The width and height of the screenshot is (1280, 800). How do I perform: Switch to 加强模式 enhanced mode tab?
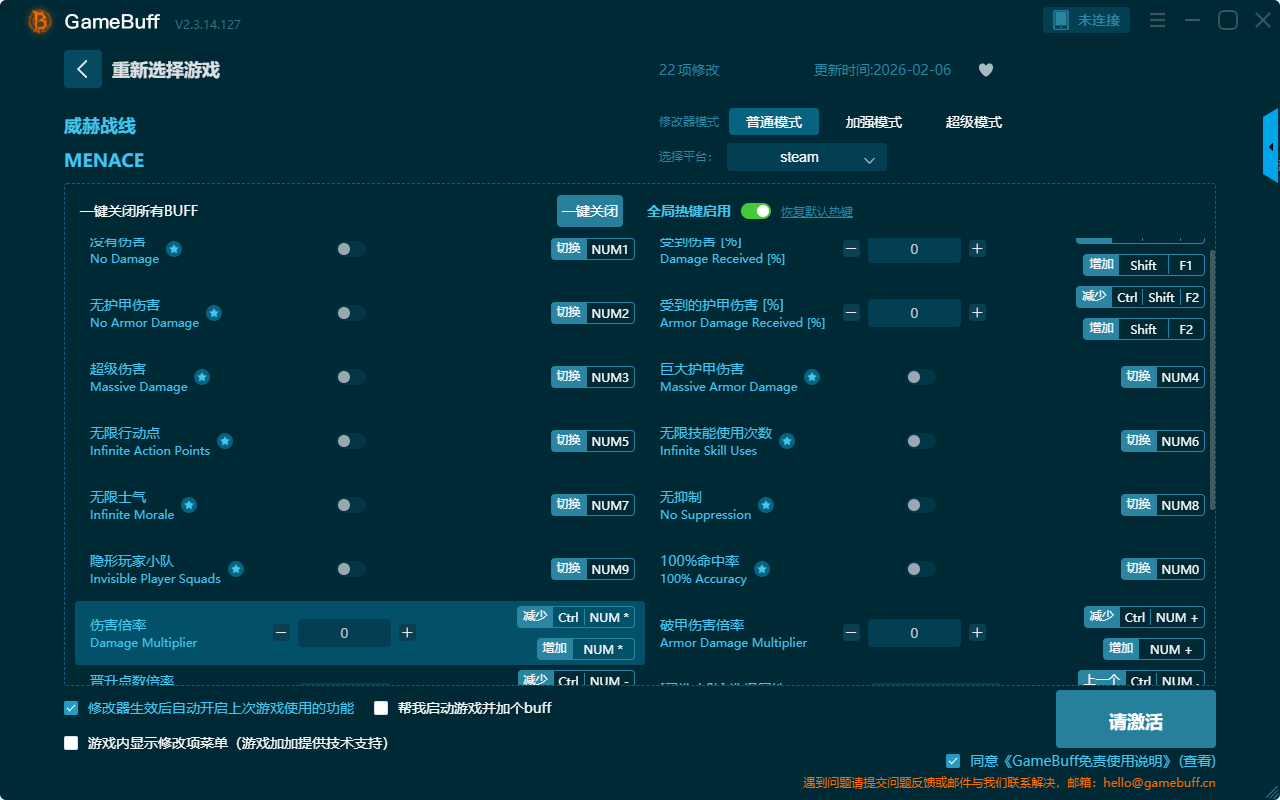pos(873,122)
